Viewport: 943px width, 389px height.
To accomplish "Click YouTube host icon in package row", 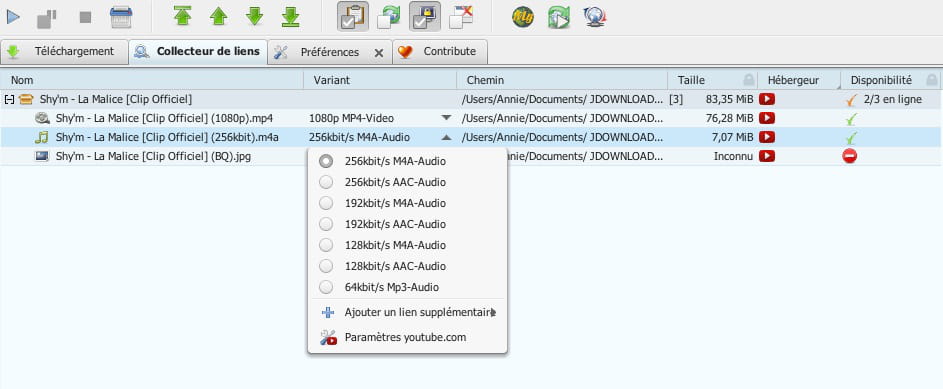I will tap(767, 99).
